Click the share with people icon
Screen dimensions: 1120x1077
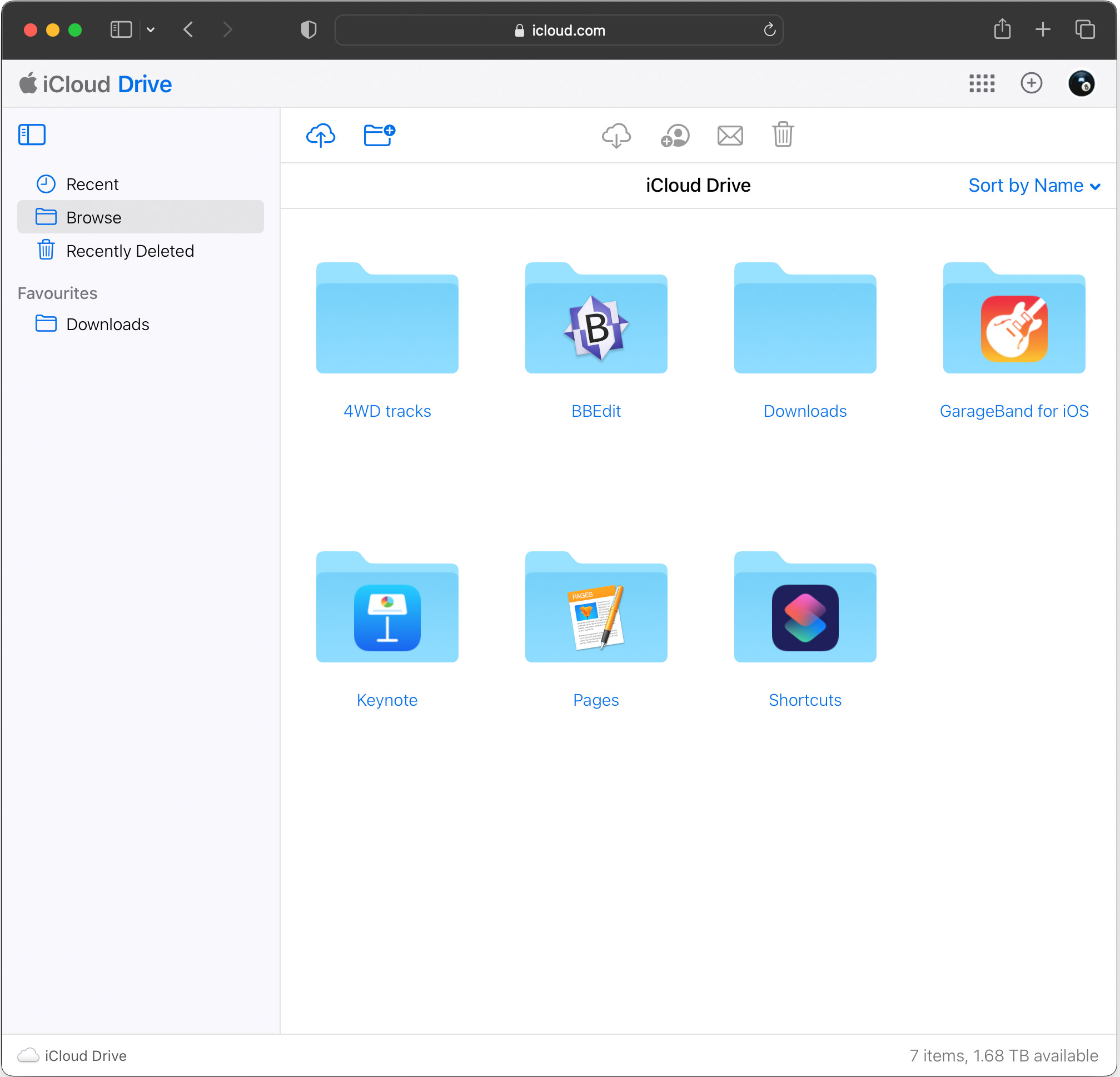click(x=675, y=136)
